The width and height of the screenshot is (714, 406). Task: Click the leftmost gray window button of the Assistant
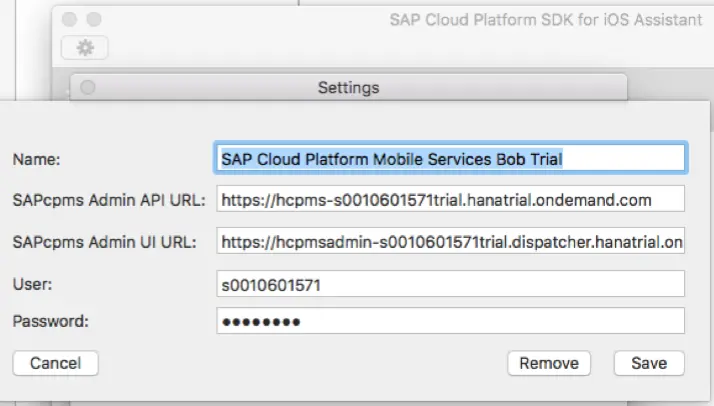pos(70,20)
